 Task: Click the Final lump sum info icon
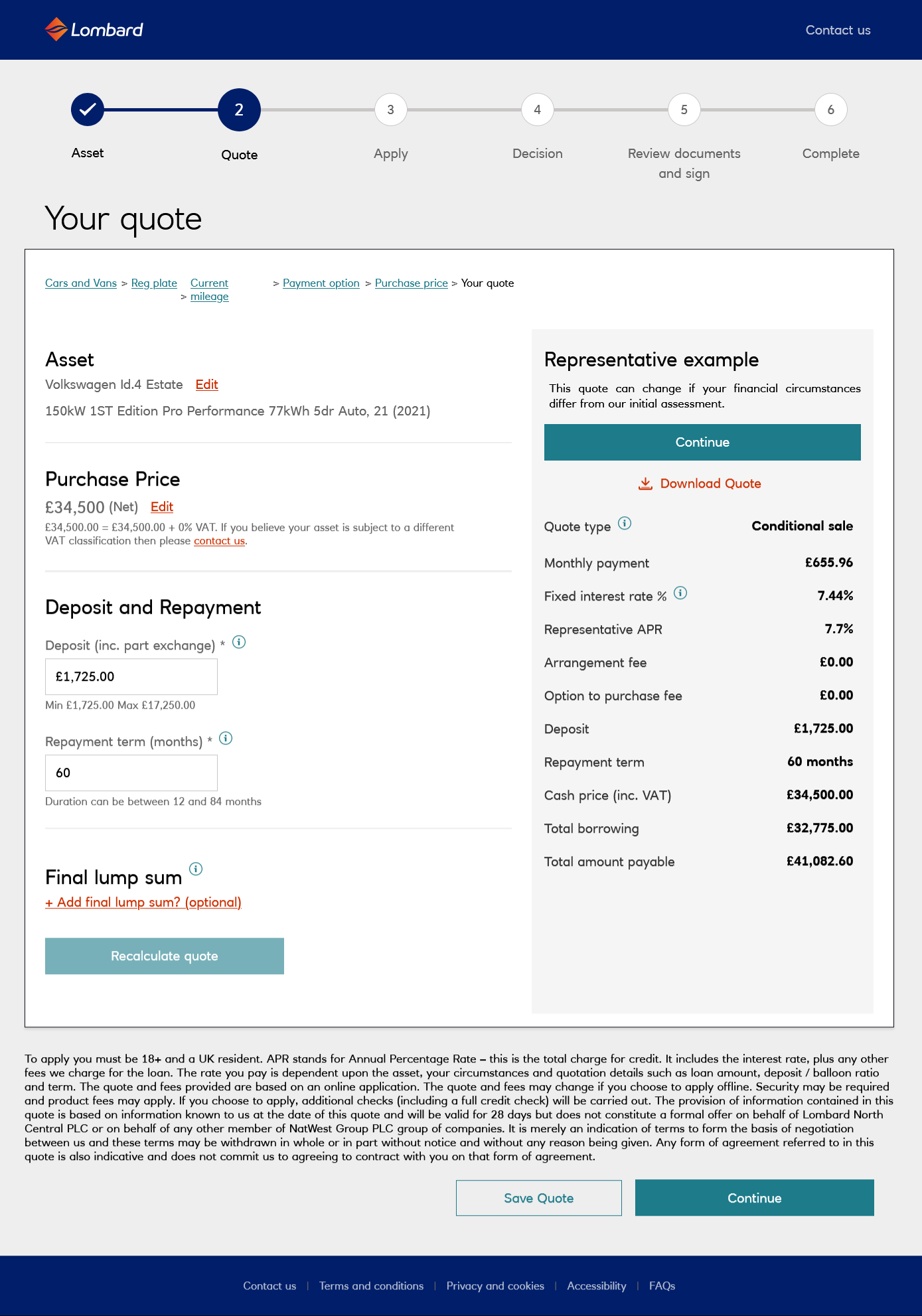pos(196,869)
